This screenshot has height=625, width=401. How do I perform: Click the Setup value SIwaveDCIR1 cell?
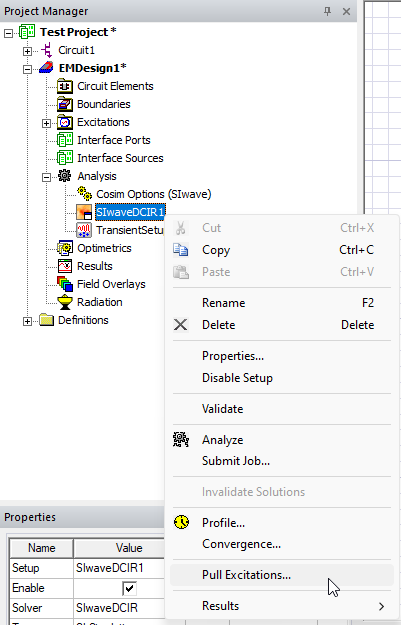click(119, 568)
